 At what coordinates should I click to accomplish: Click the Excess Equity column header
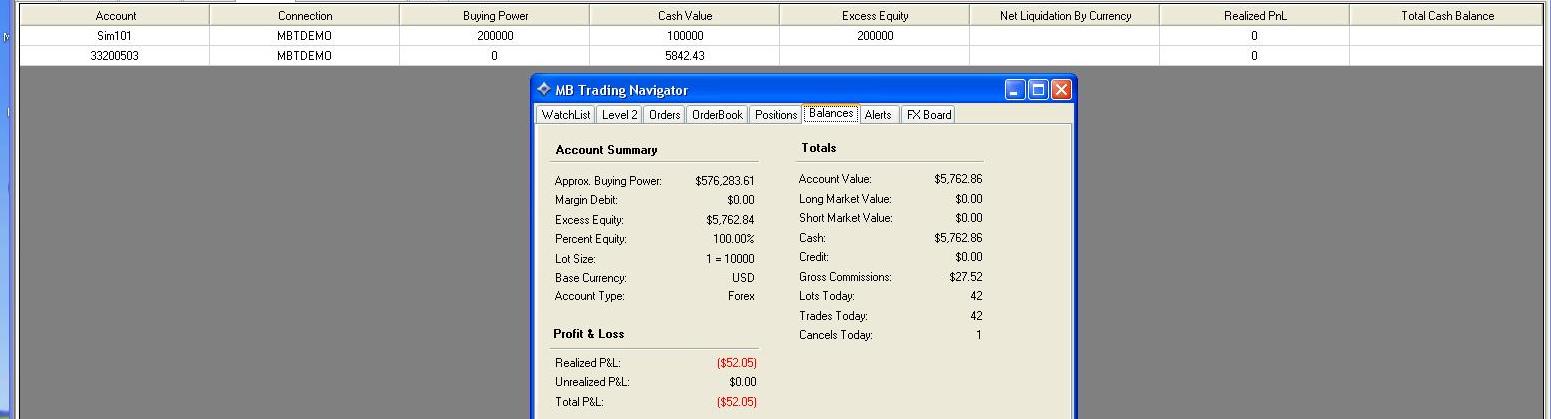coord(875,16)
